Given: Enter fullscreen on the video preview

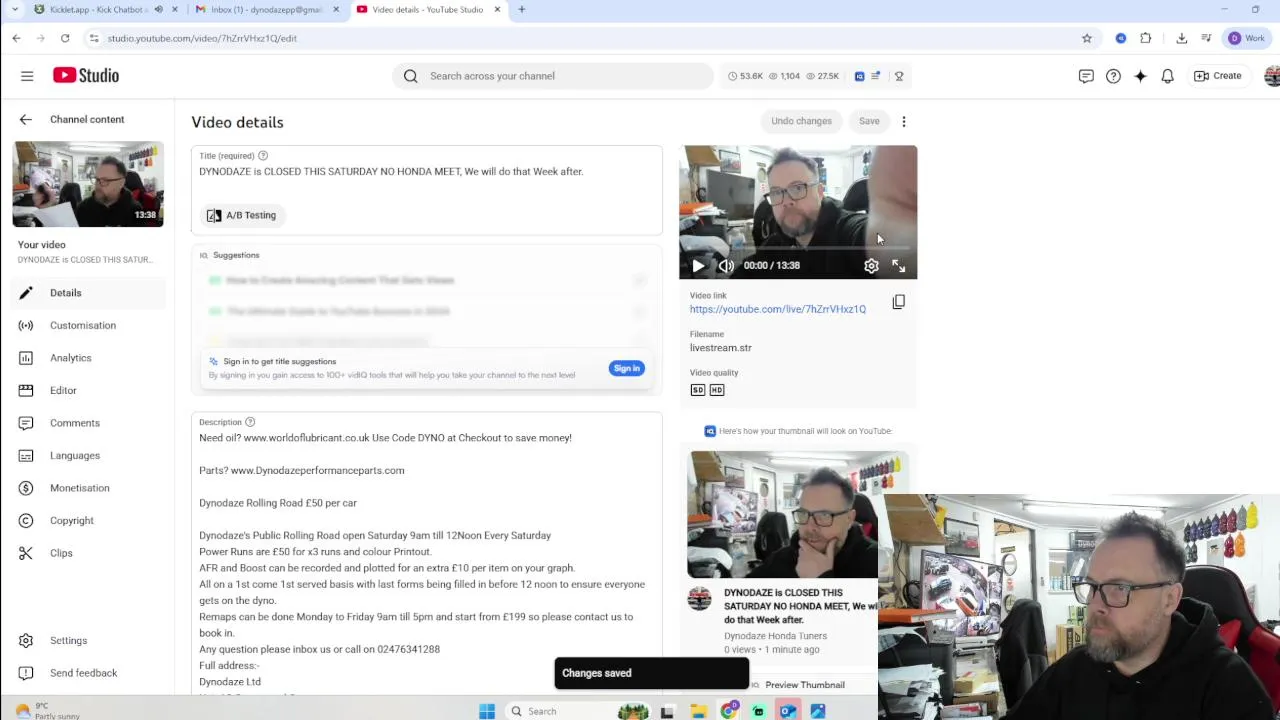Looking at the screenshot, I should click(898, 266).
